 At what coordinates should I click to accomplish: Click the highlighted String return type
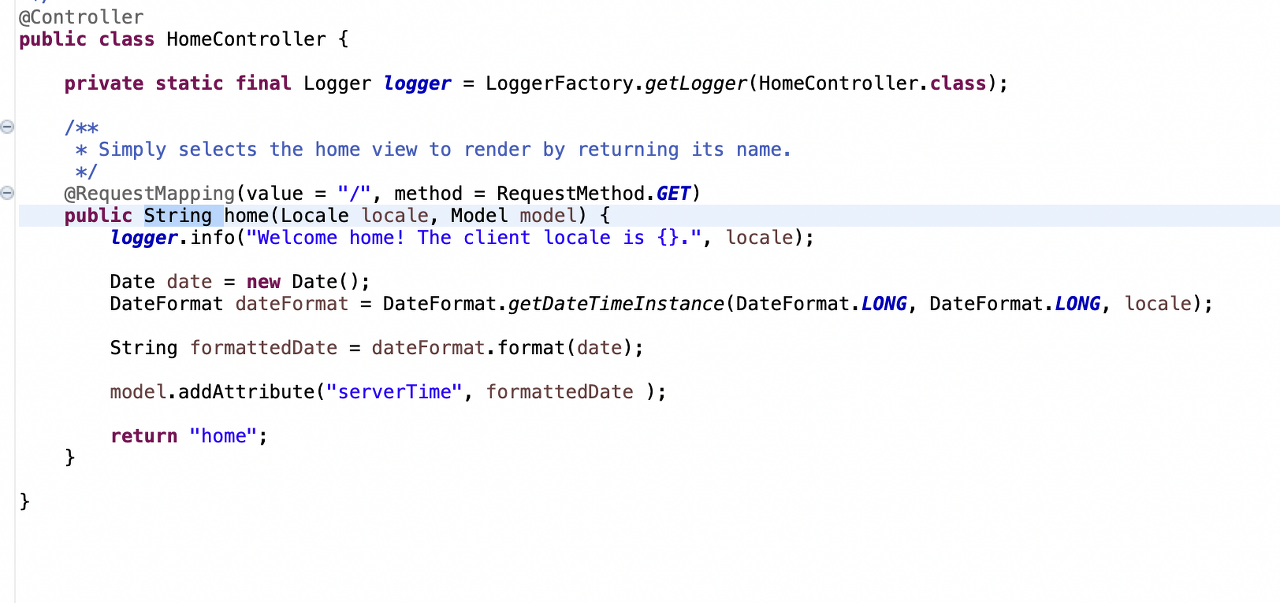pyautogui.click(x=178, y=215)
